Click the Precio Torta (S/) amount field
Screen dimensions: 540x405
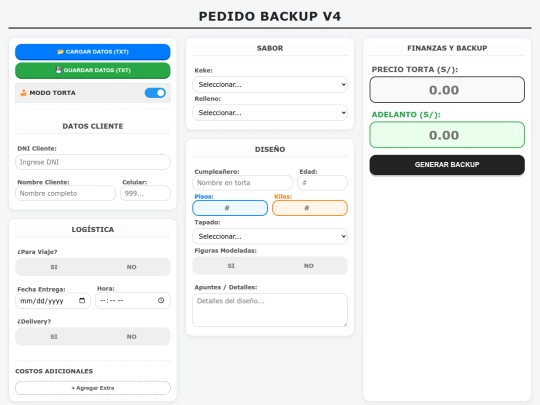coord(447,90)
